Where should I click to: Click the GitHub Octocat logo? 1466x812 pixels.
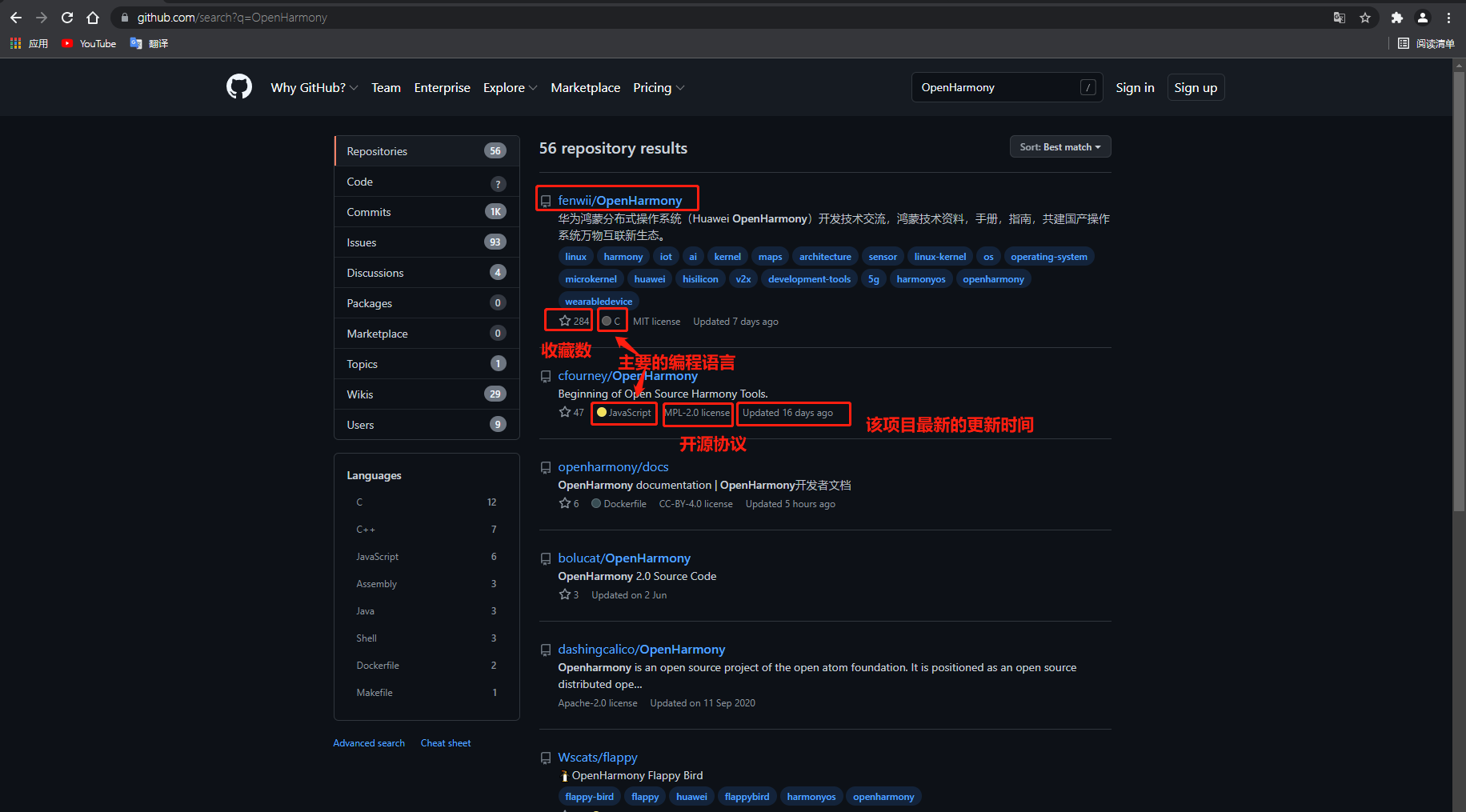tap(238, 86)
